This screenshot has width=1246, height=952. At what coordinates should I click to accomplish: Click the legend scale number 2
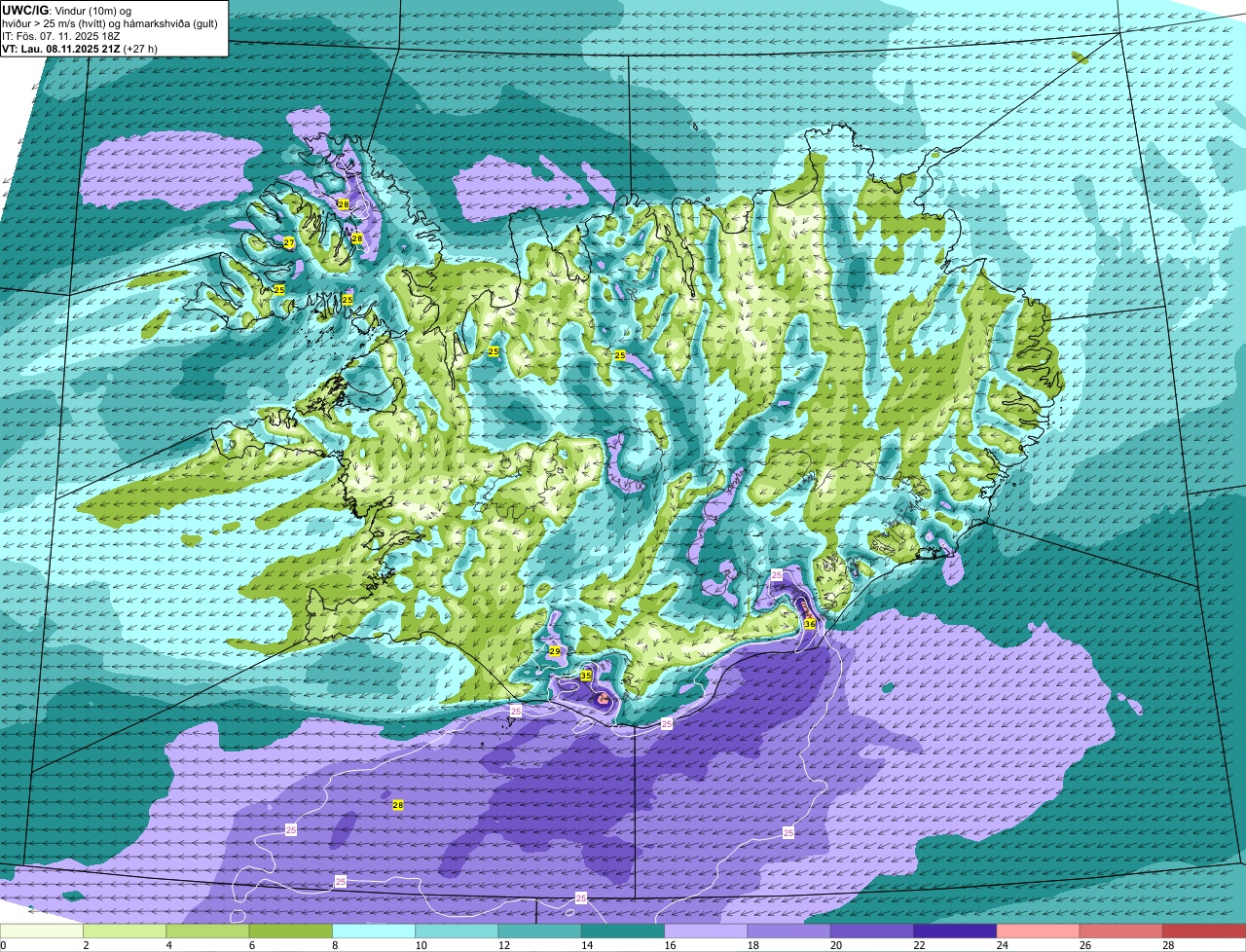(86, 945)
